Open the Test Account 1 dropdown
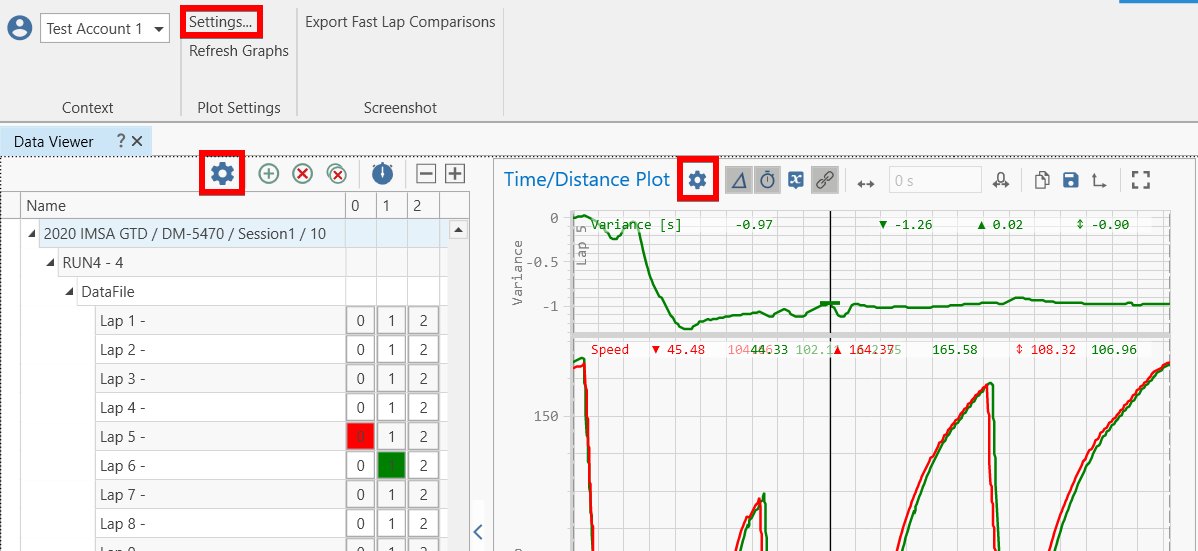Viewport: 1198px width, 551px height. click(x=159, y=29)
